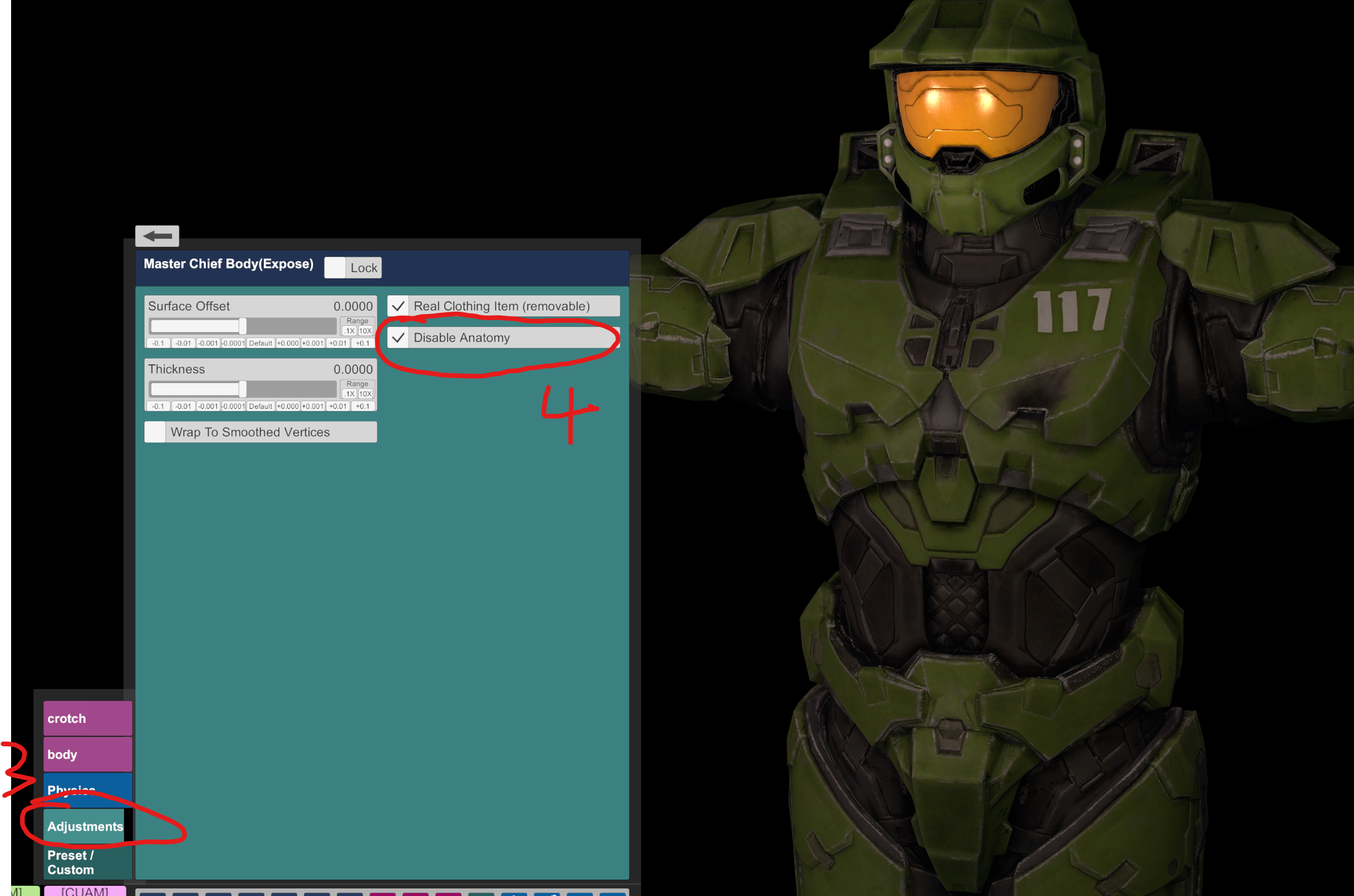Increase Surface Offset by 0.001
1354x896 pixels.
pos(313,343)
